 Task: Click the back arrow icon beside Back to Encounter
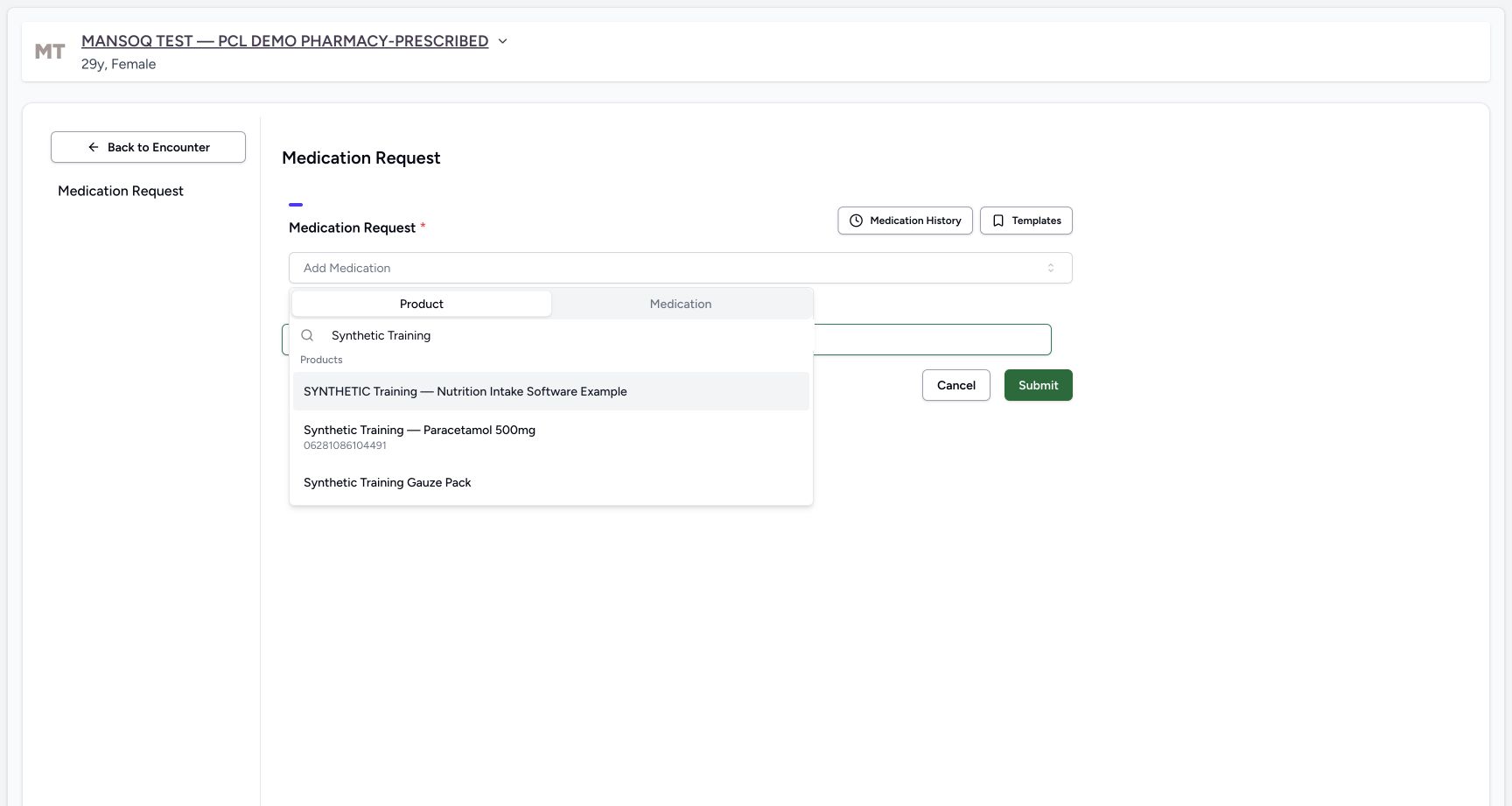click(94, 147)
